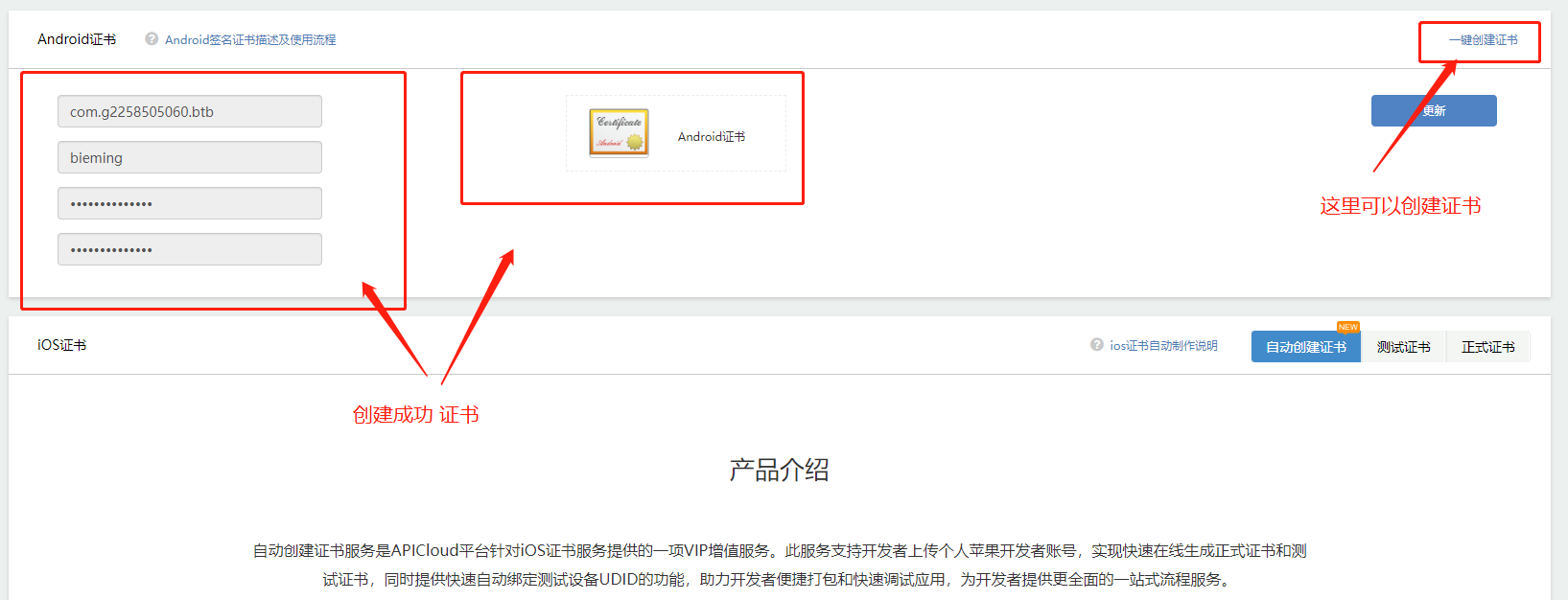Open the Android签名证书描述及使用流程 link
1568x600 pixels.
pos(250,40)
